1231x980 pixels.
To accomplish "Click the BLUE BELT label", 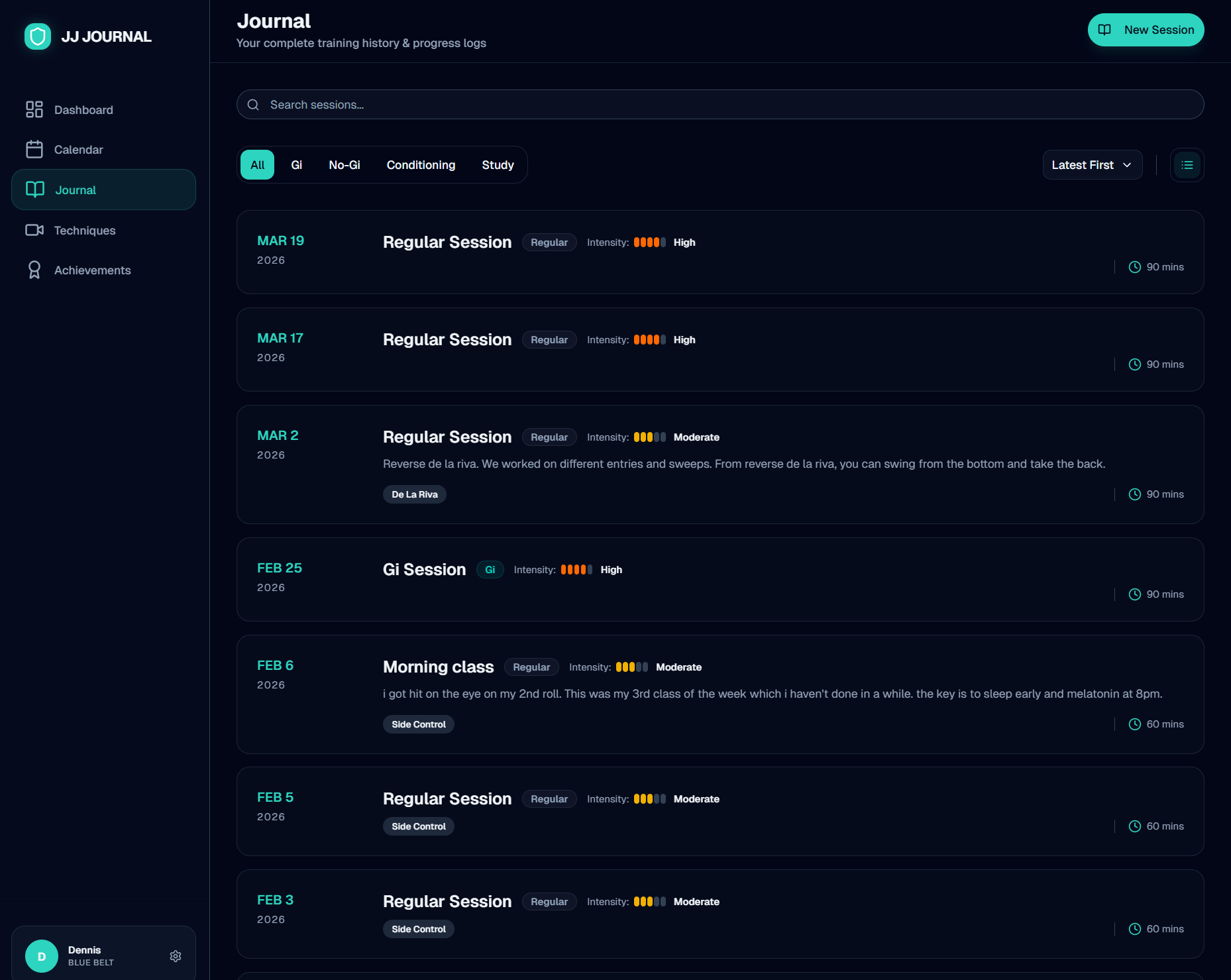I will click(x=91, y=963).
